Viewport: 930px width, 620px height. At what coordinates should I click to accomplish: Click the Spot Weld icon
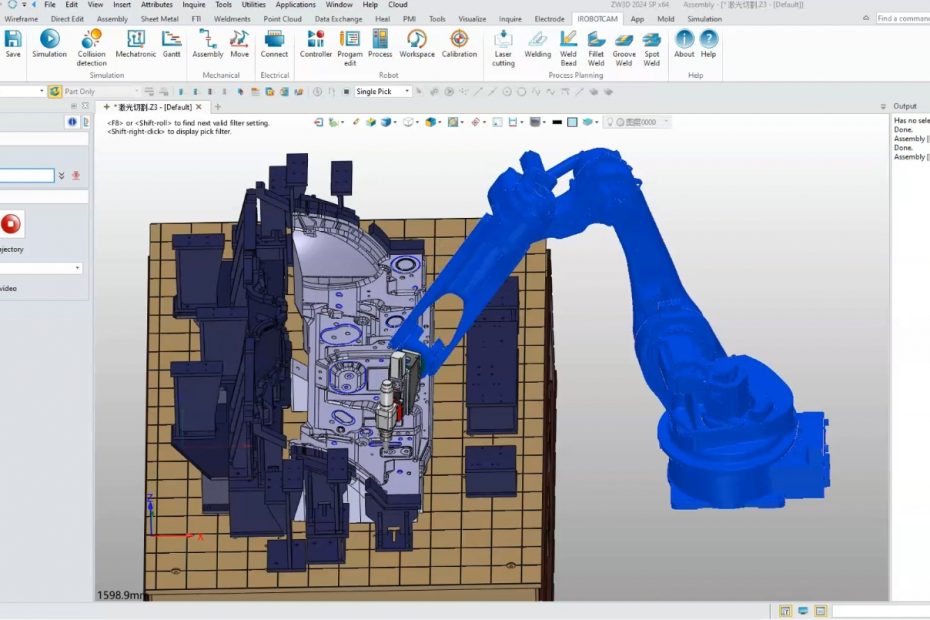(x=652, y=45)
